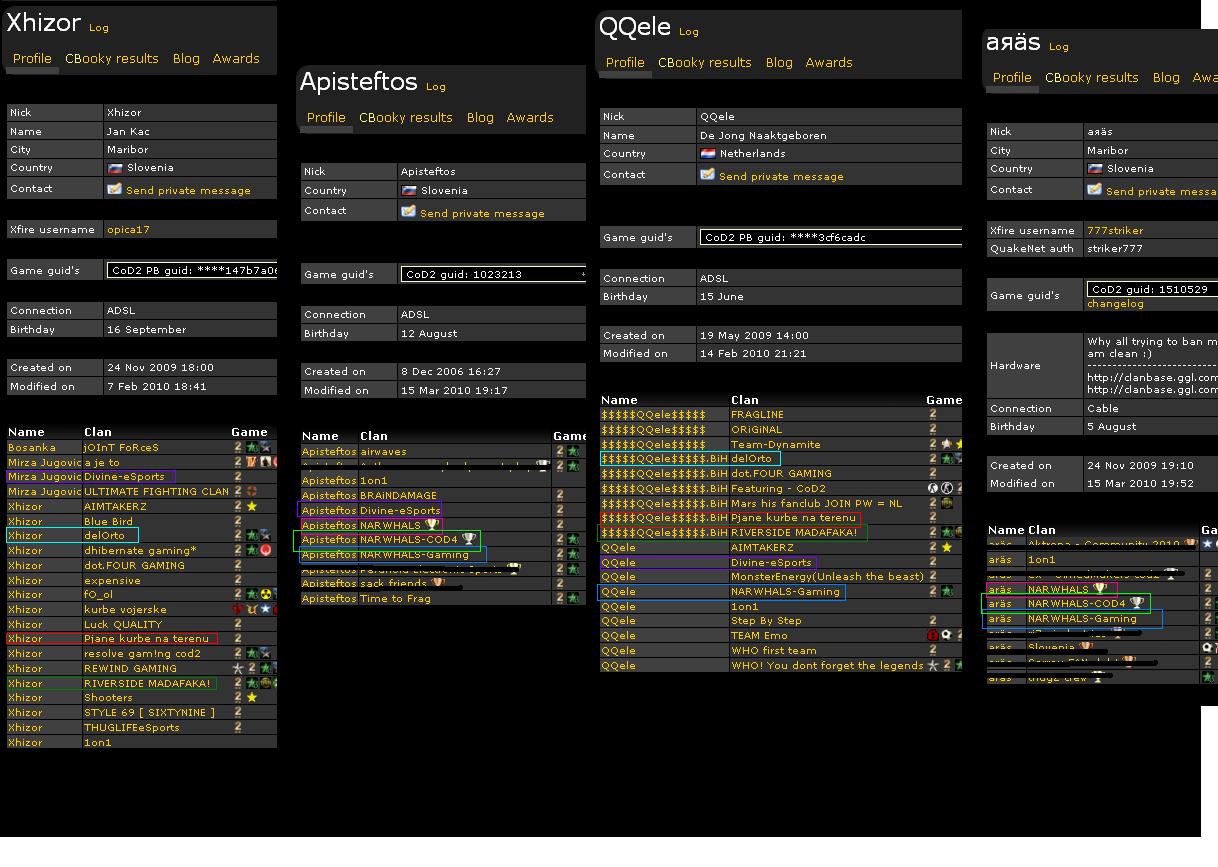This screenshot has width=1218, height=867.
Task: Click the Netherlands flag in QQele's profile
Action: pyautogui.click(x=707, y=154)
